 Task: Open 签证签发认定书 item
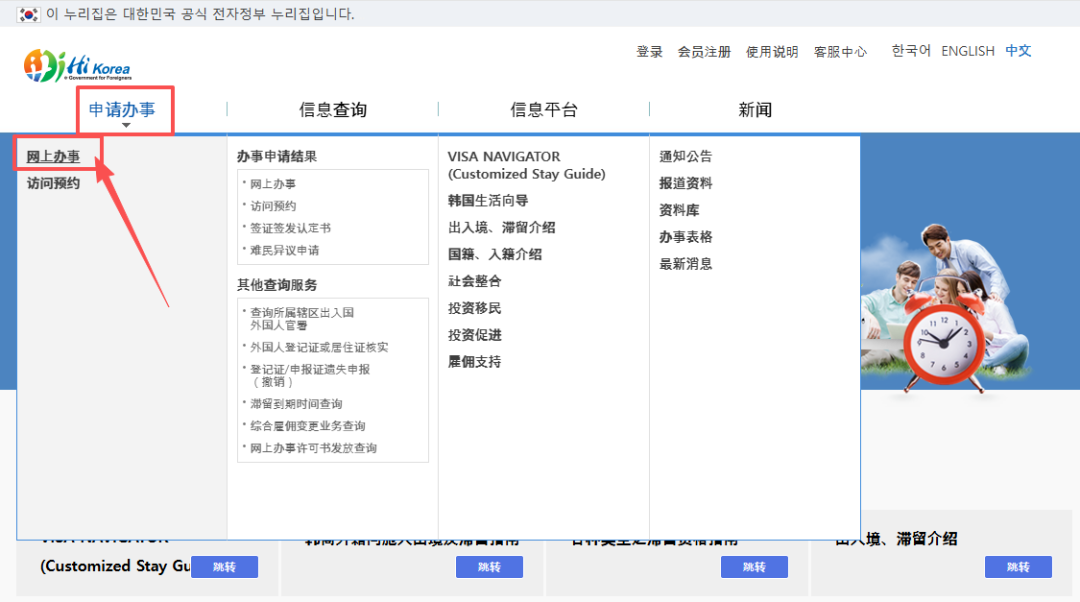(x=290, y=228)
